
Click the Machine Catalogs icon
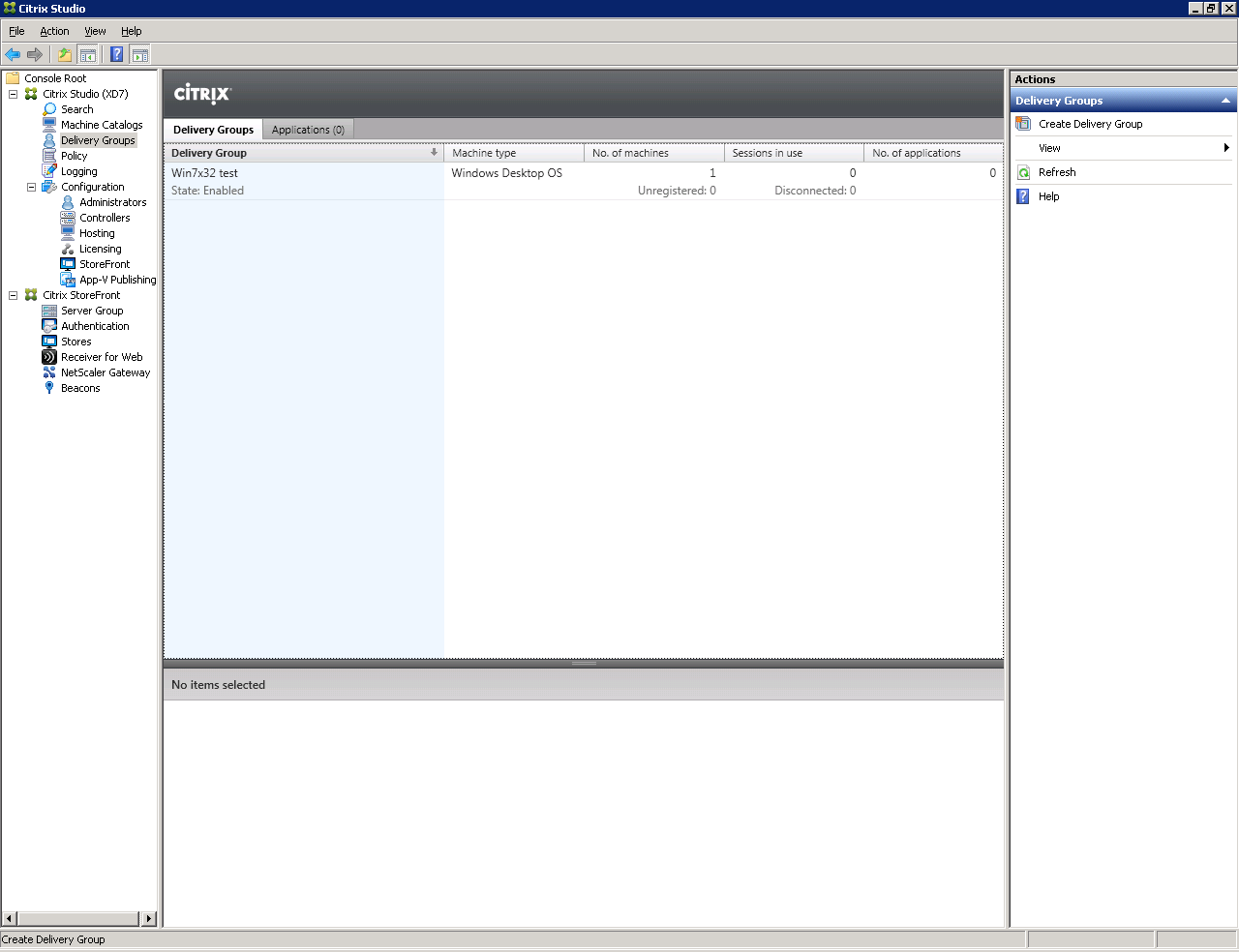coord(49,125)
